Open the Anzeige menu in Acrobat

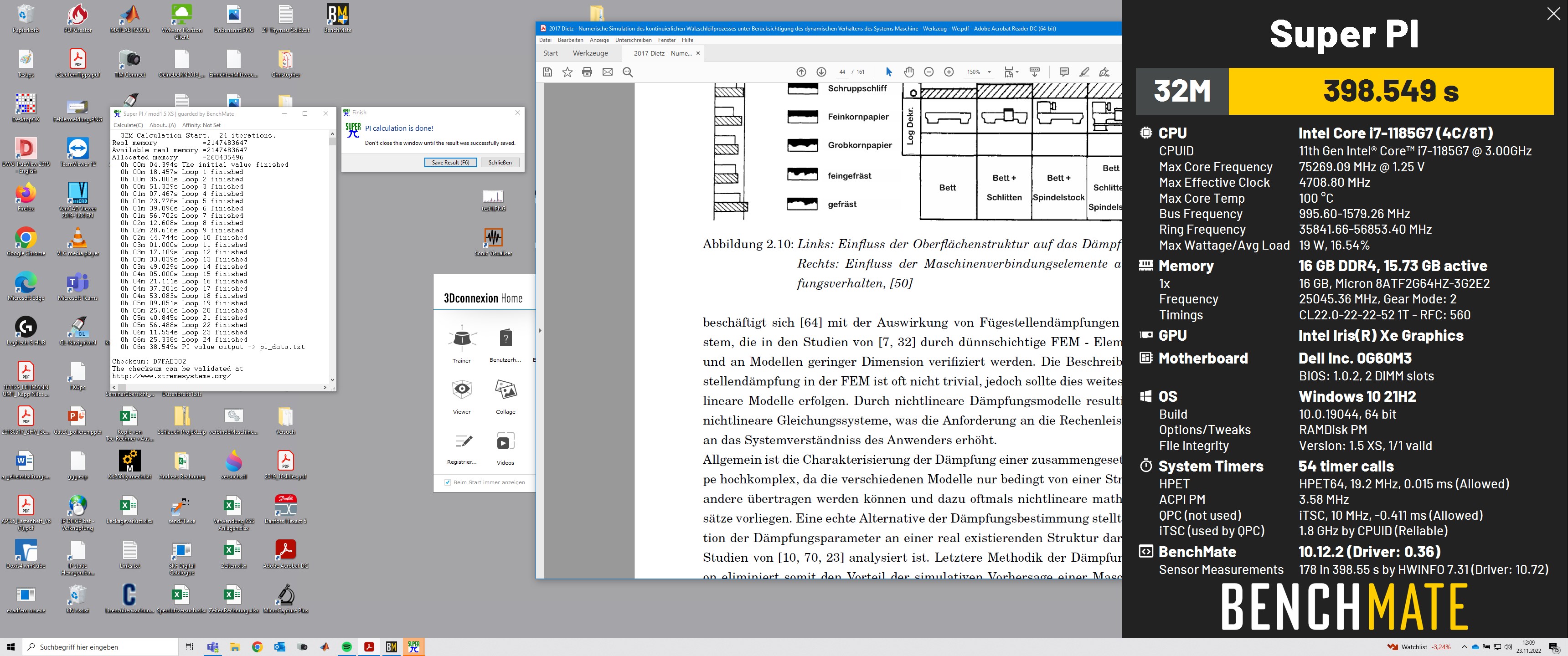coord(599,40)
